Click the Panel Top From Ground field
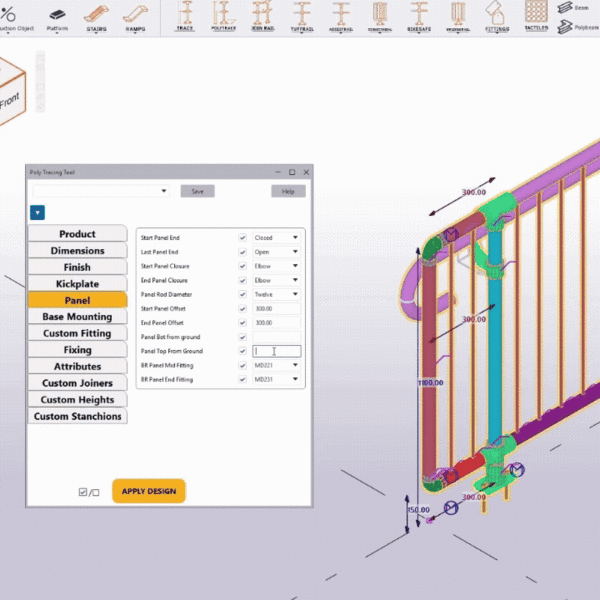The image size is (600, 600). tap(277, 352)
